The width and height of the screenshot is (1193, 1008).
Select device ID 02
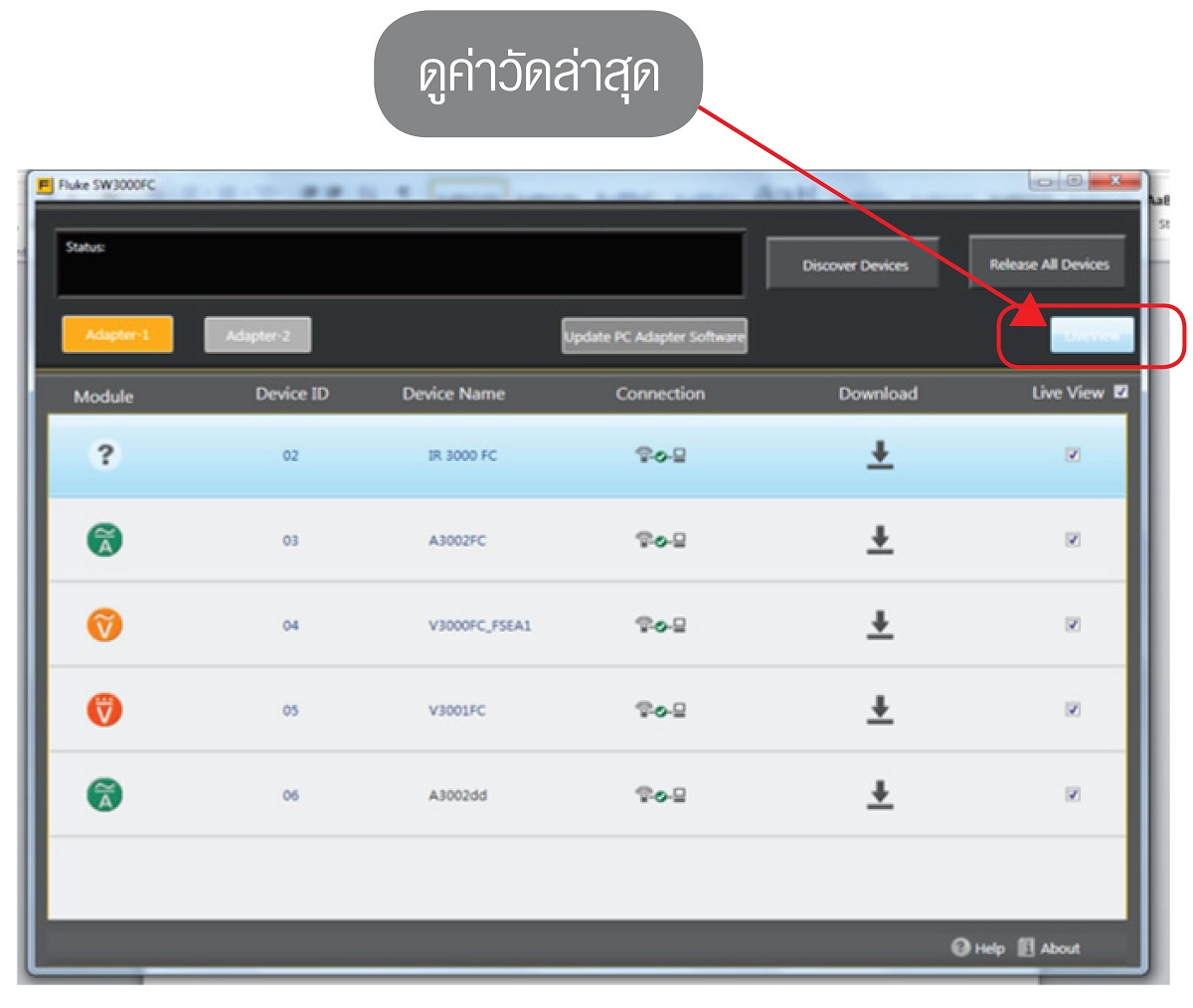(x=290, y=456)
